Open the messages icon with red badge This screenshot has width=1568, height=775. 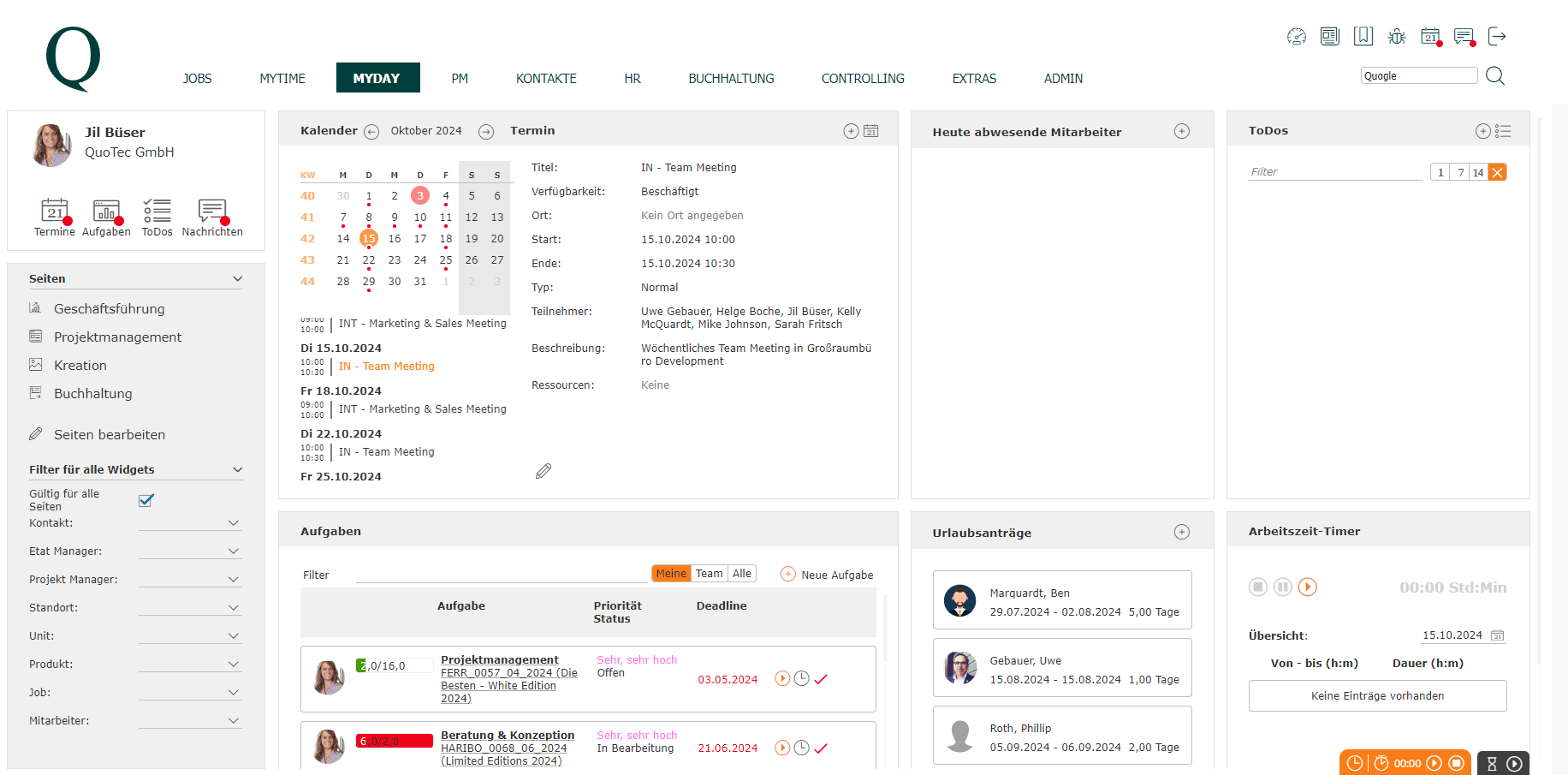click(x=1464, y=36)
